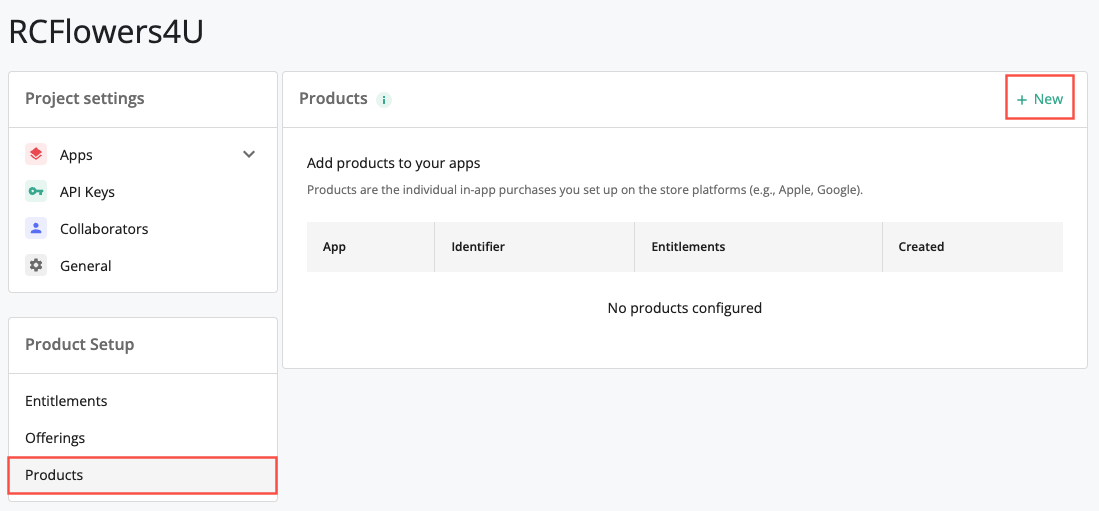
Task: Click the Created column header
Action: click(921, 247)
